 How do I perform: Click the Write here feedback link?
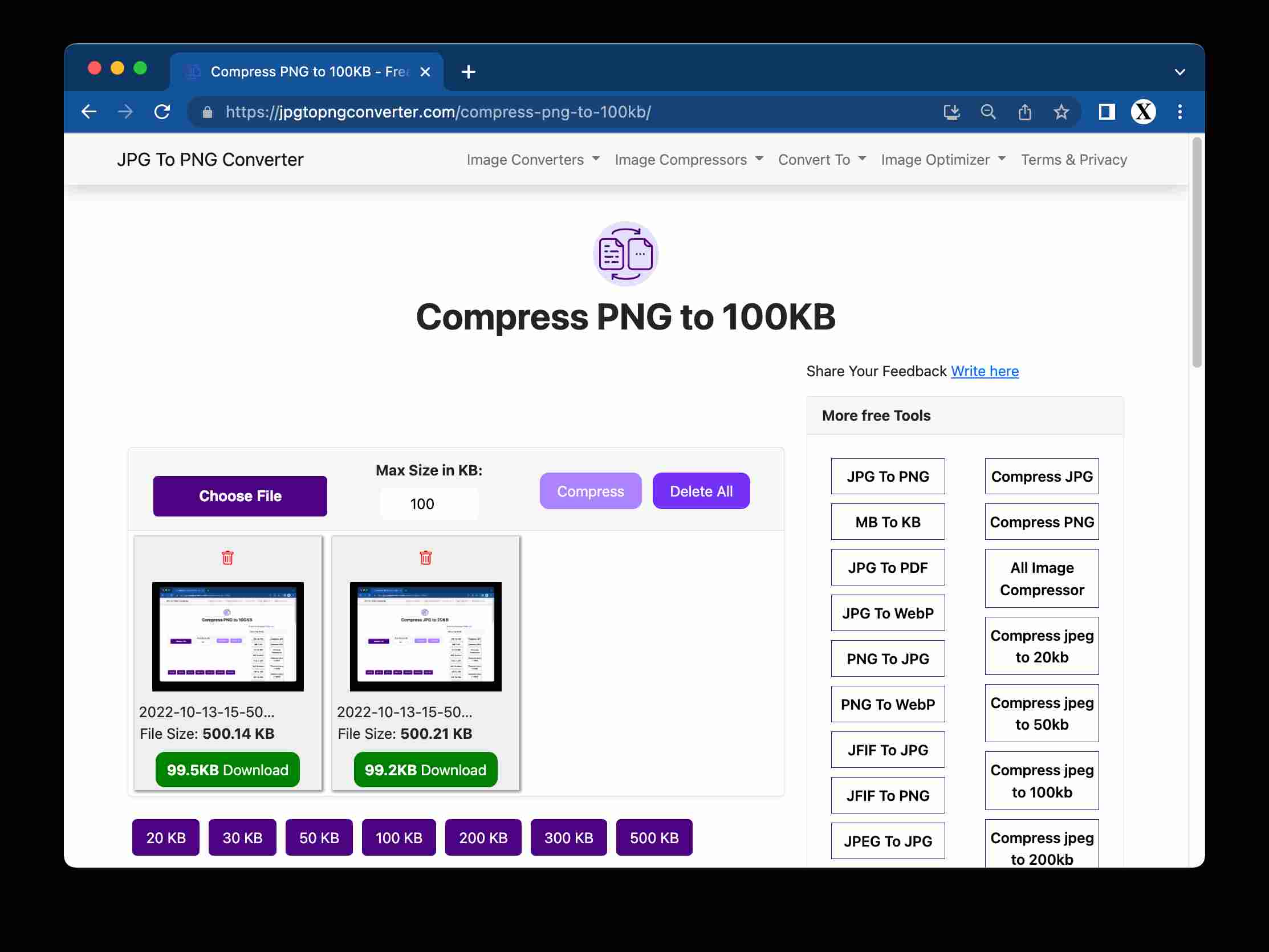pyautogui.click(x=984, y=371)
